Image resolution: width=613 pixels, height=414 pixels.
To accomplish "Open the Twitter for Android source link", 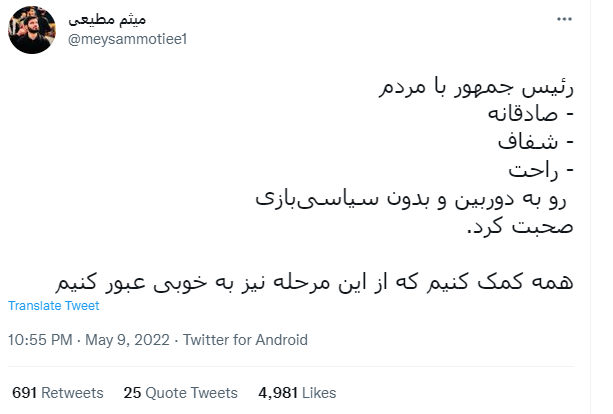I will pos(245,339).
